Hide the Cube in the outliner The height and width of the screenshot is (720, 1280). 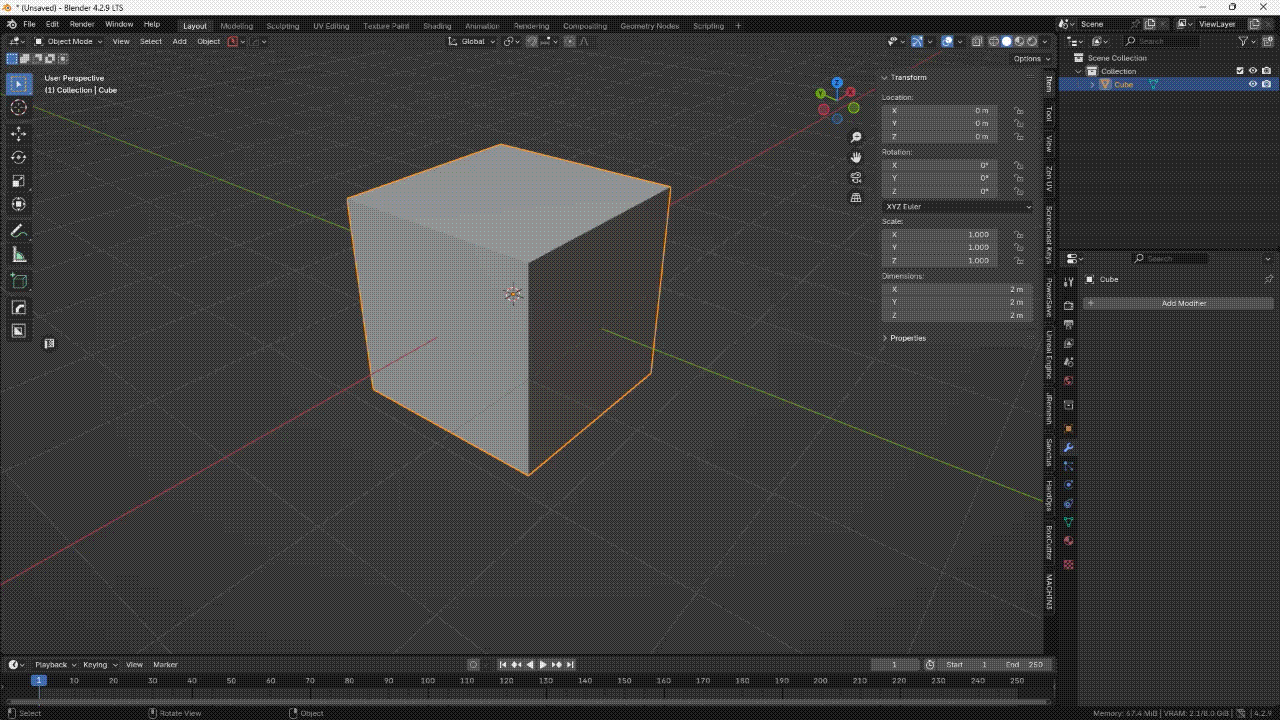coord(1252,85)
